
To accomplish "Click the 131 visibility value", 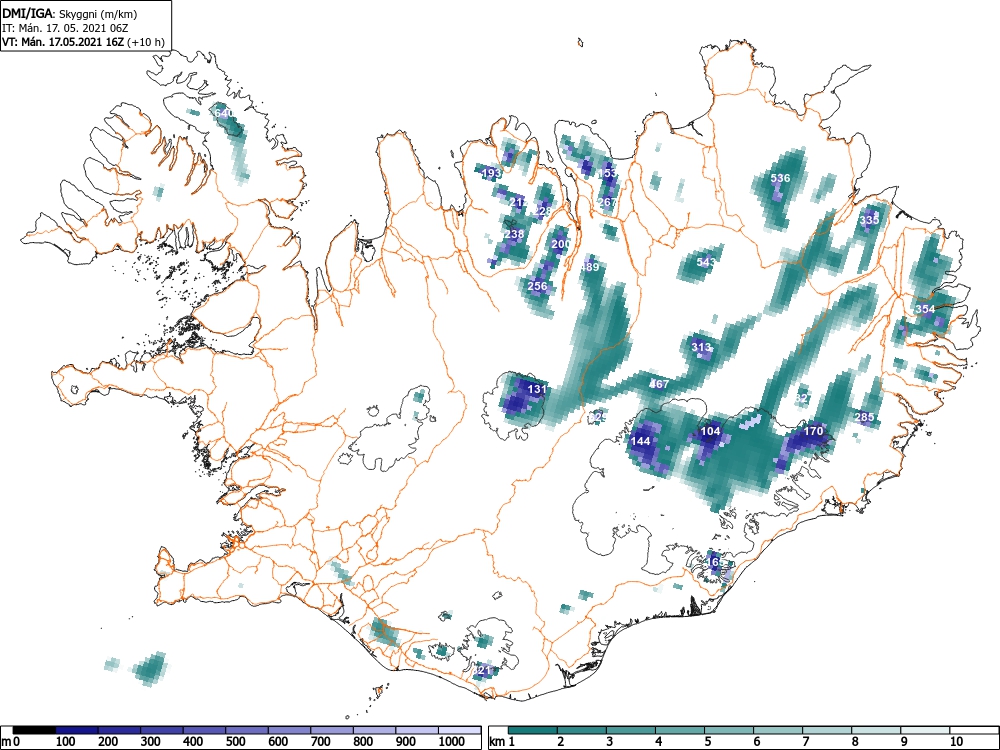I will pyautogui.click(x=538, y=388).
